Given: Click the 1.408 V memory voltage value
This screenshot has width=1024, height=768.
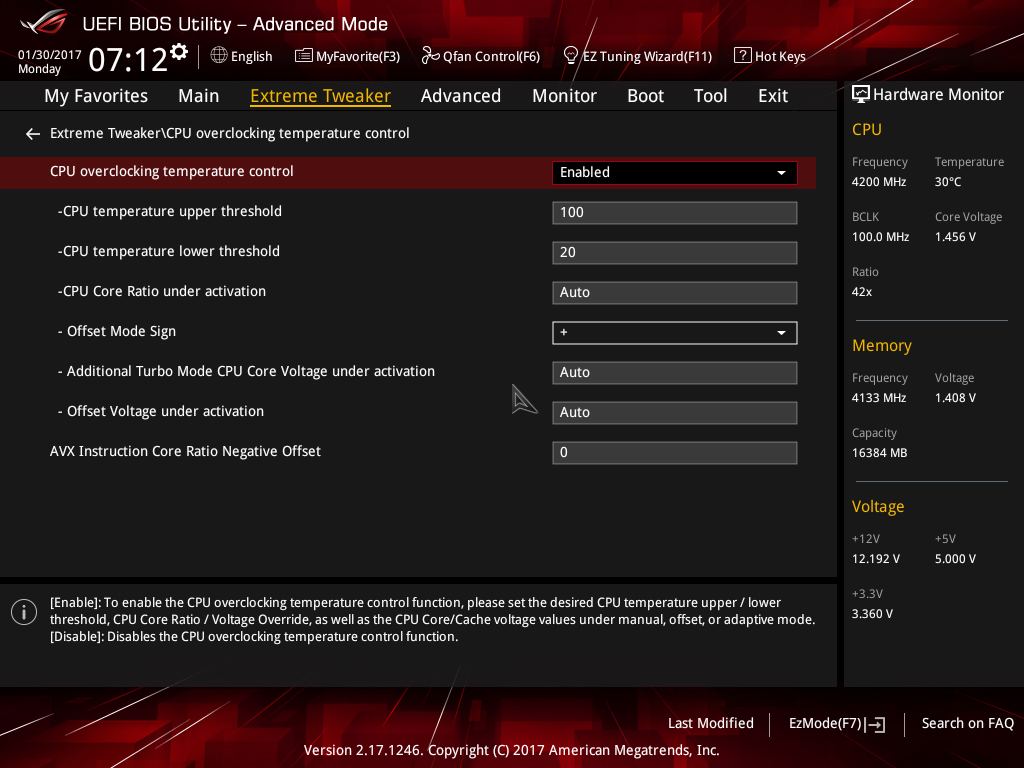Looking at the screenshot, I should click(955, 398).
